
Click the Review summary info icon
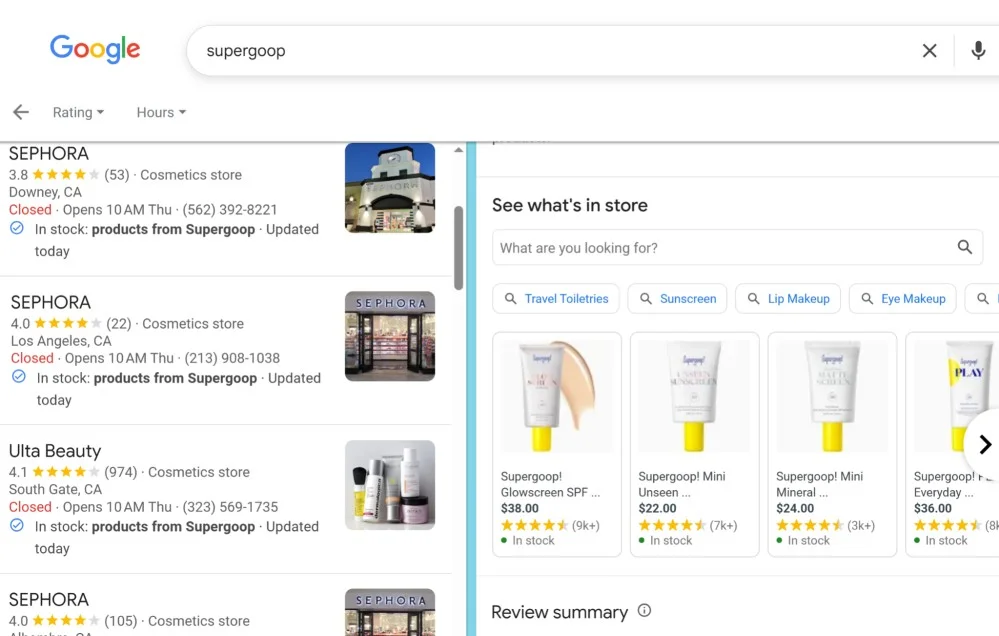(644, 611)
